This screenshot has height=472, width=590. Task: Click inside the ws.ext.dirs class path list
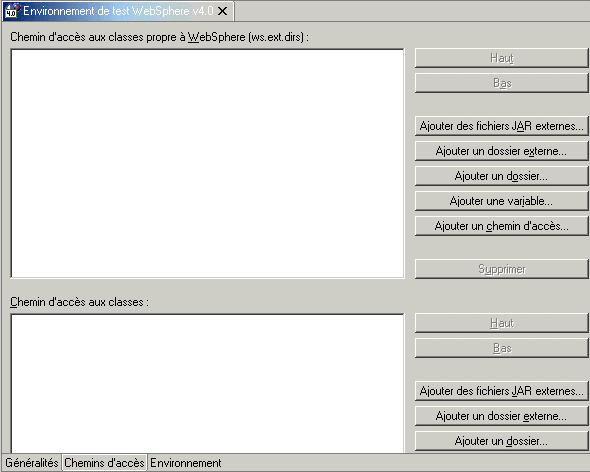tap(207, 163)
